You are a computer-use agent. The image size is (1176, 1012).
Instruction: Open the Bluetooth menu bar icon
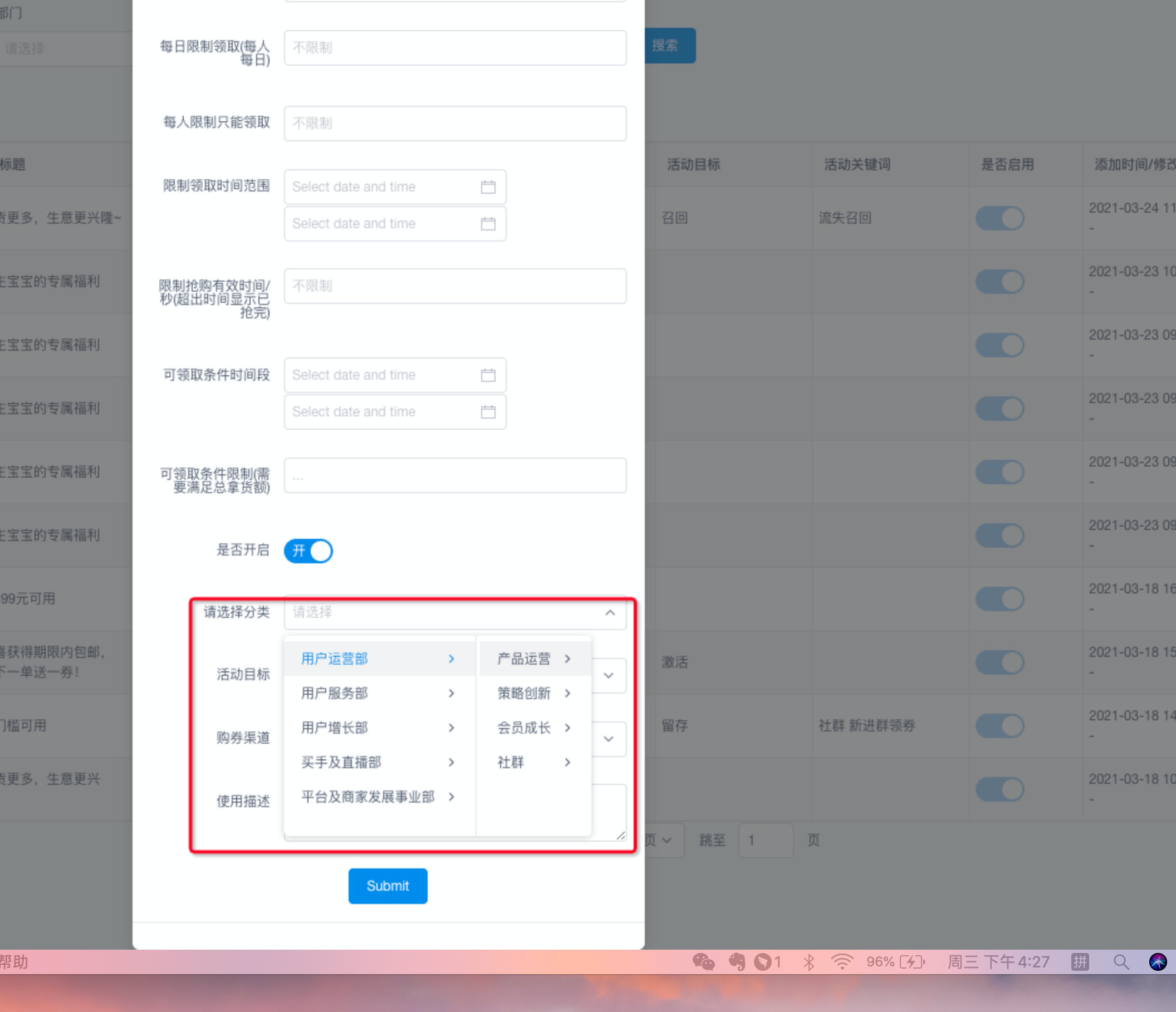coord(809,961)
